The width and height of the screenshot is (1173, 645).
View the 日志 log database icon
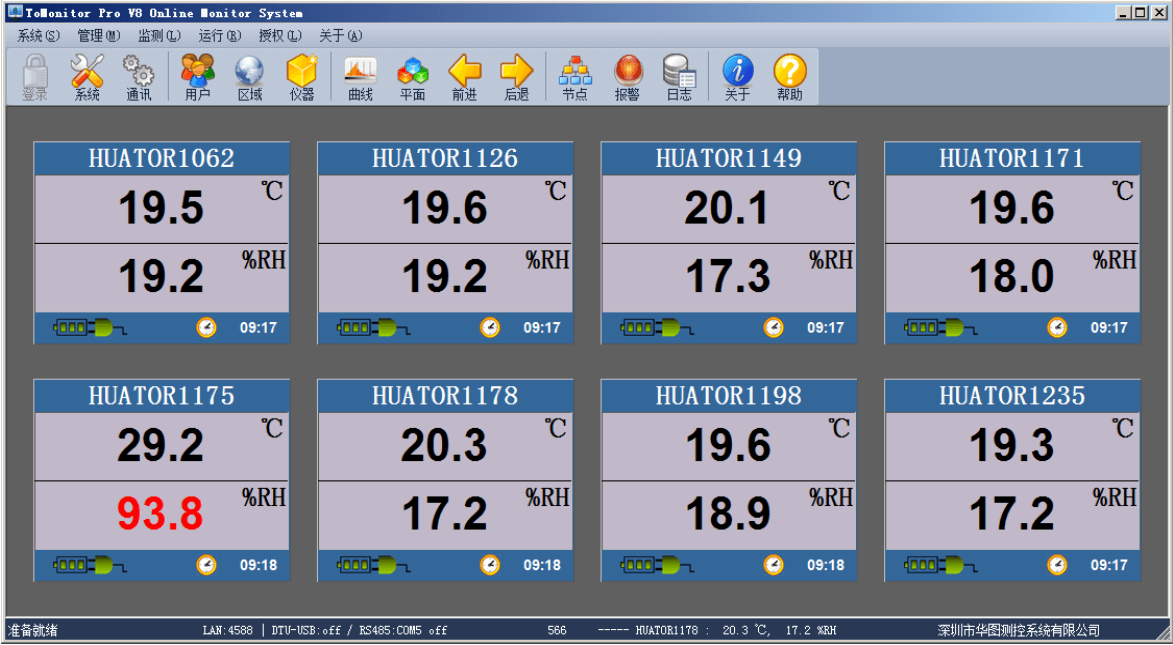[x=679, y=76]
